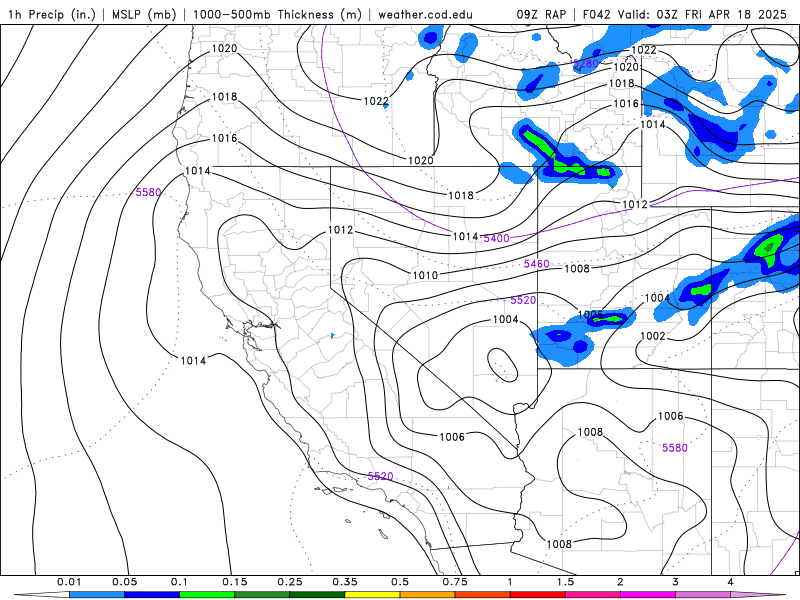Click the 'F042' forecast hour label

click(x=596, y=15)
